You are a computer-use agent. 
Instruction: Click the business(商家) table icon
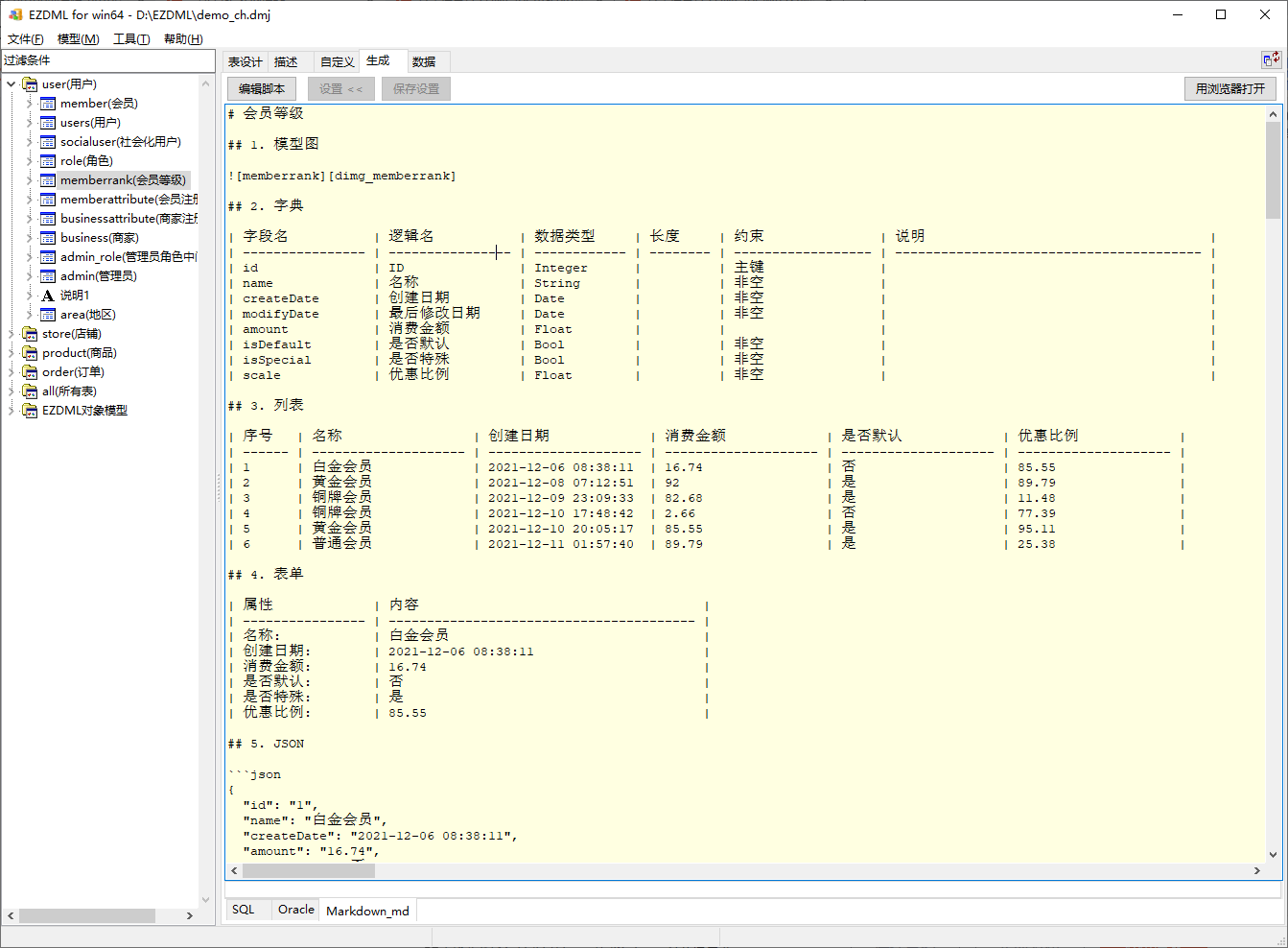(x=48, y=238)
